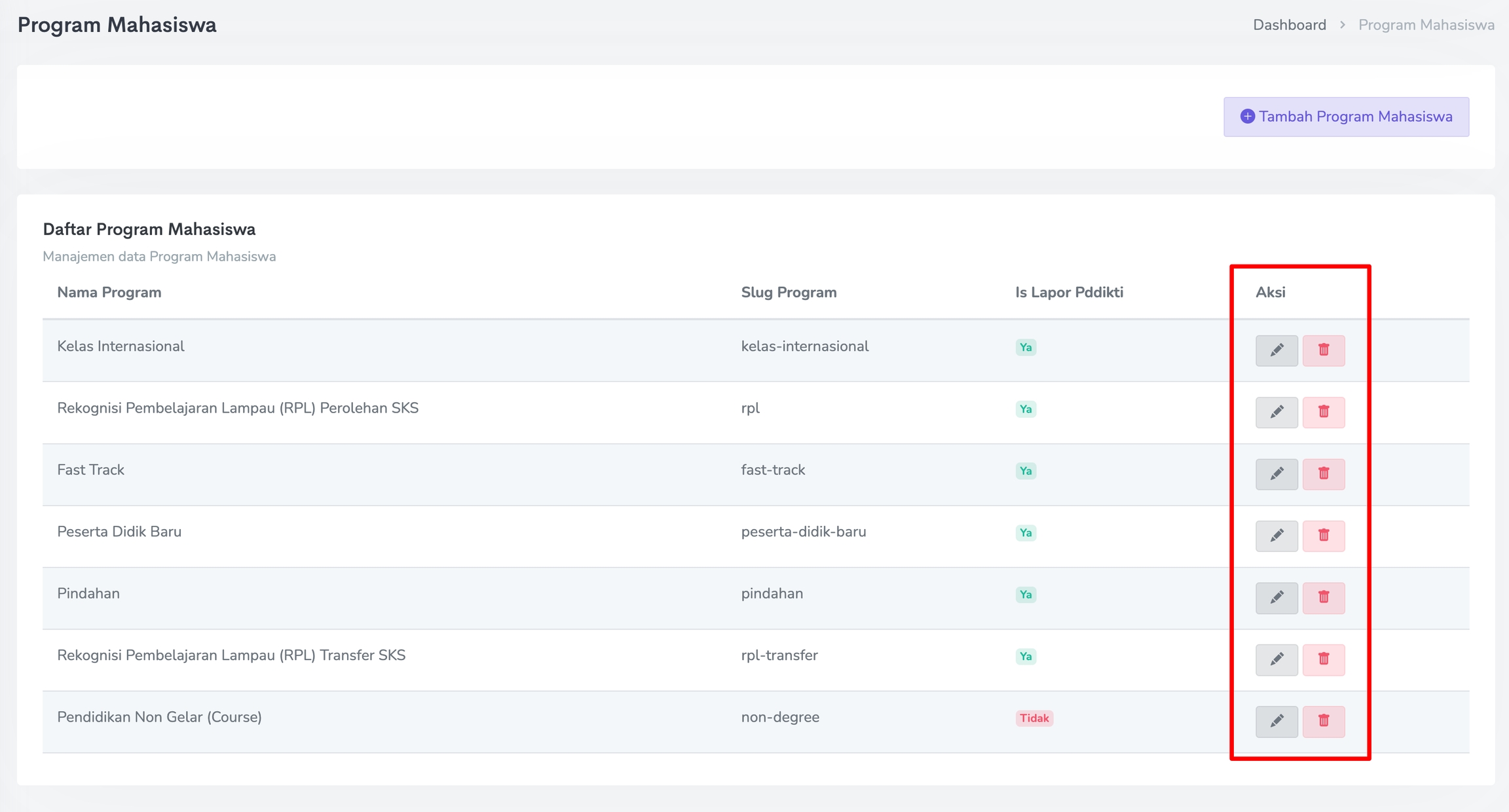Delete the Pindahan program

click(x=1323, y=598)
